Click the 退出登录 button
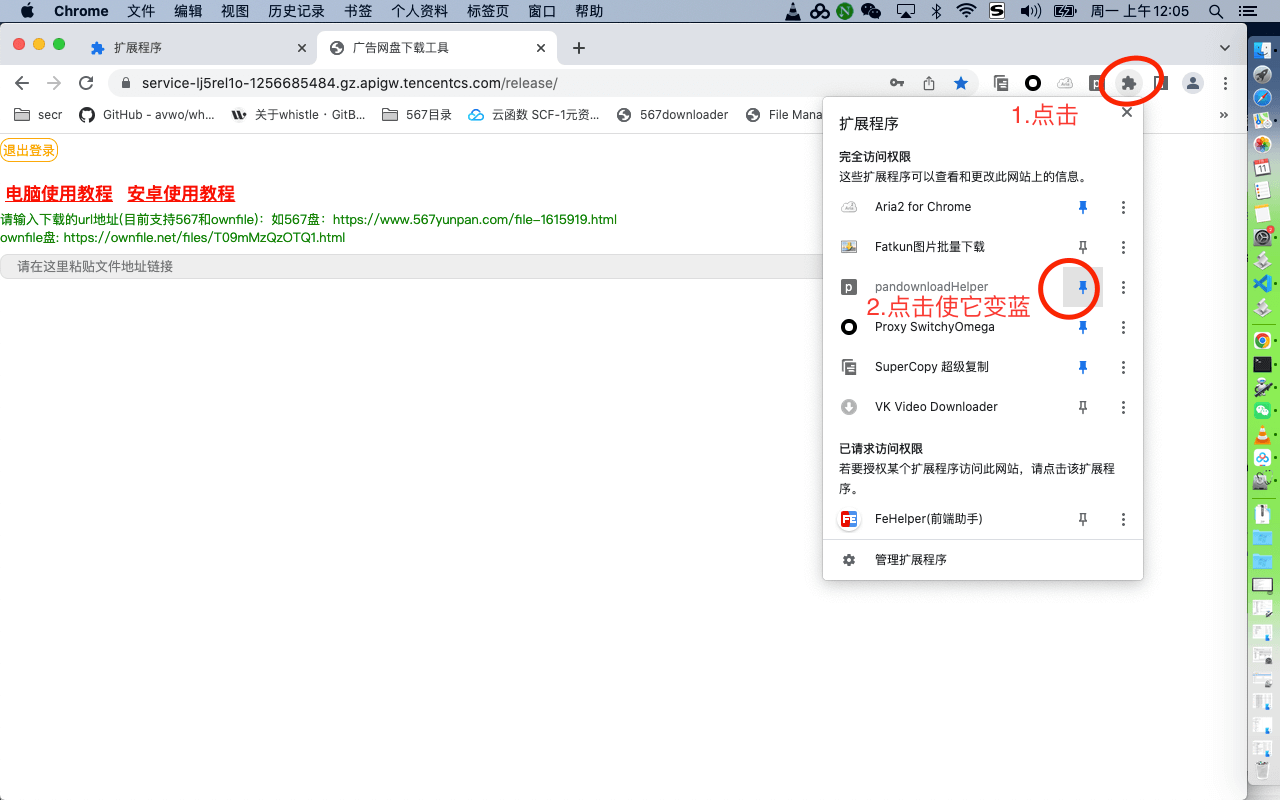 29,150
